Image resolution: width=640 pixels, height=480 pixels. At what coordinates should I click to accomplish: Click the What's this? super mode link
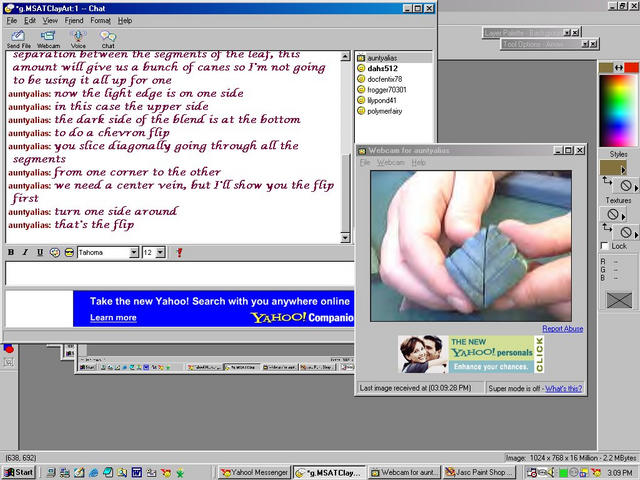coord(564,389)
